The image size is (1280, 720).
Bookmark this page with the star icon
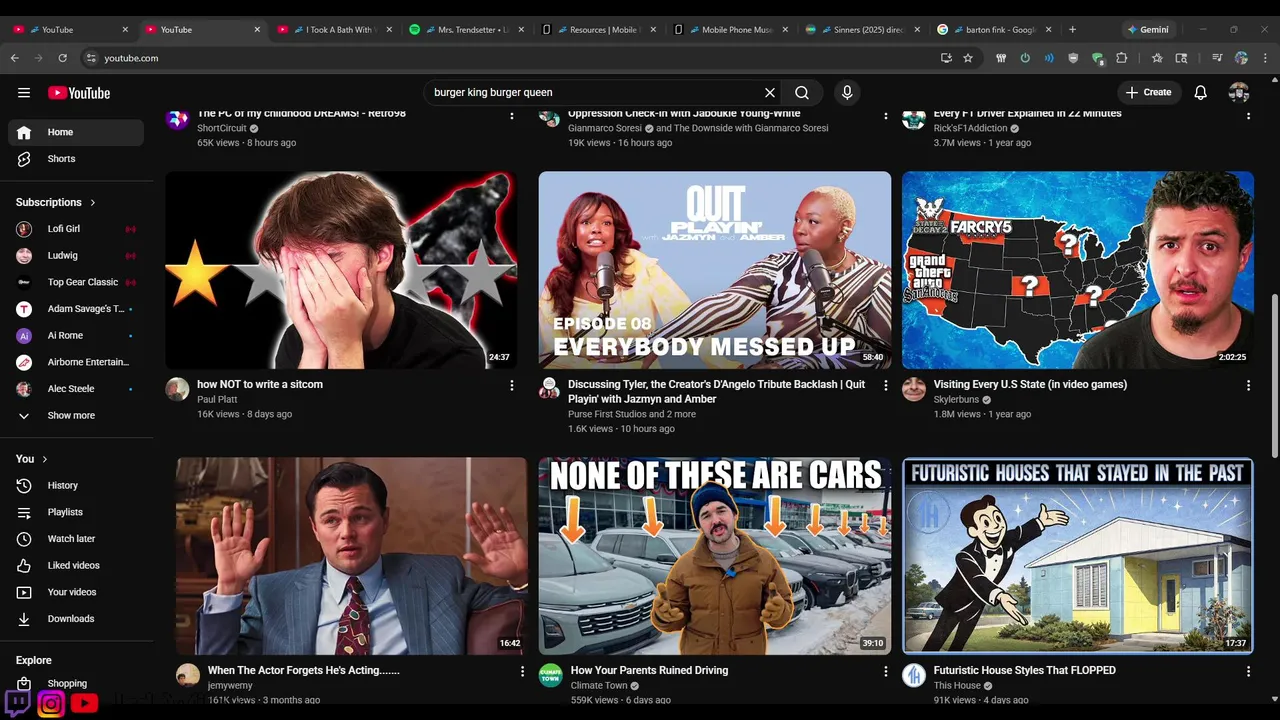click(x=968, y=58)
